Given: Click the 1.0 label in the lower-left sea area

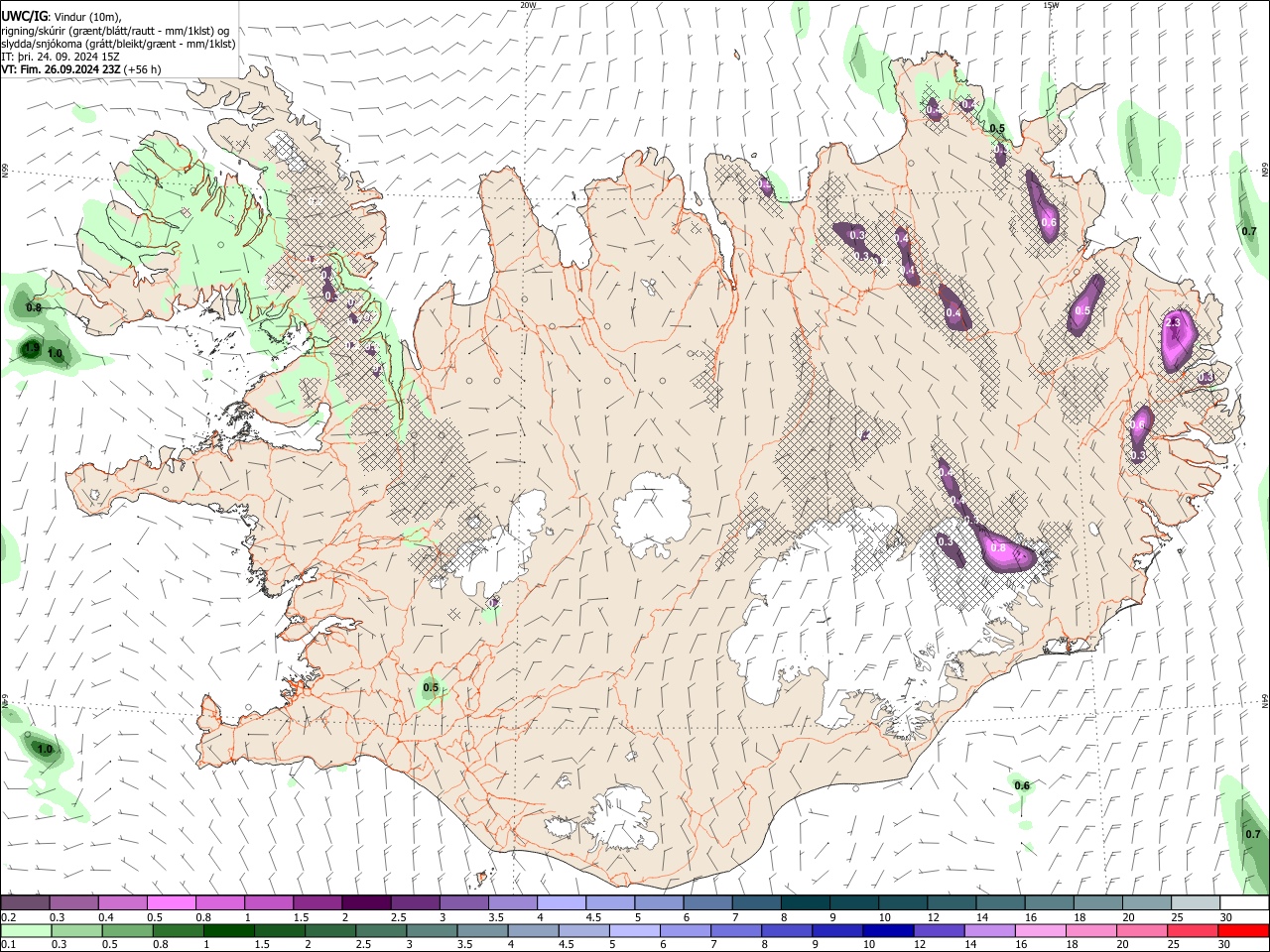Looking at the screenshot, I should [45, 749].
